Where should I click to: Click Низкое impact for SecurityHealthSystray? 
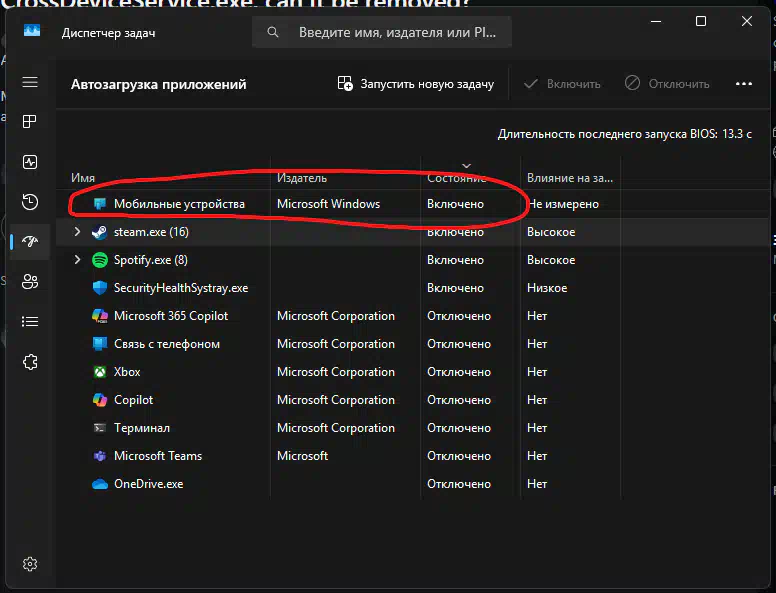(x=547, y=288)
